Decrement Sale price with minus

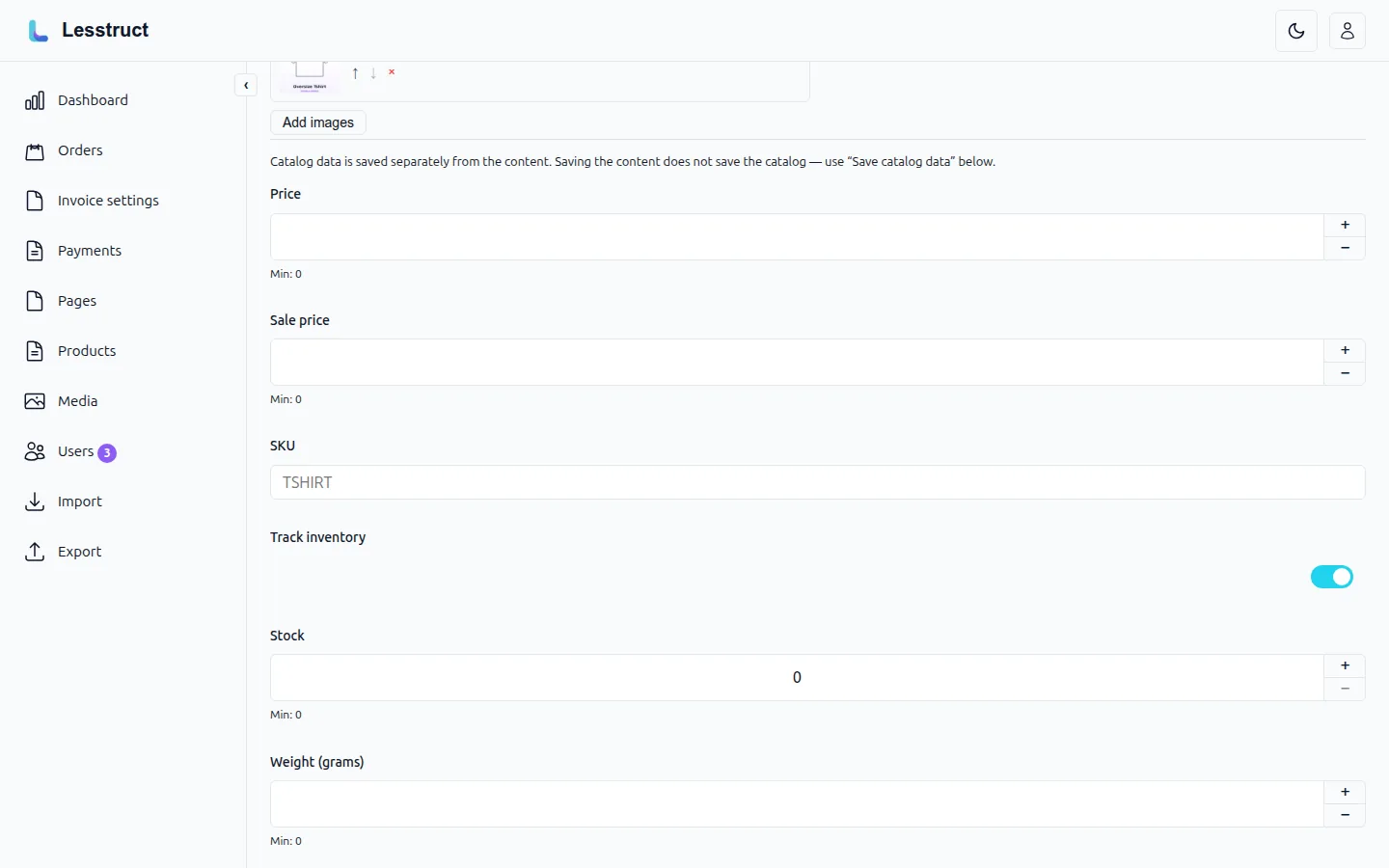pos(1345,374)
